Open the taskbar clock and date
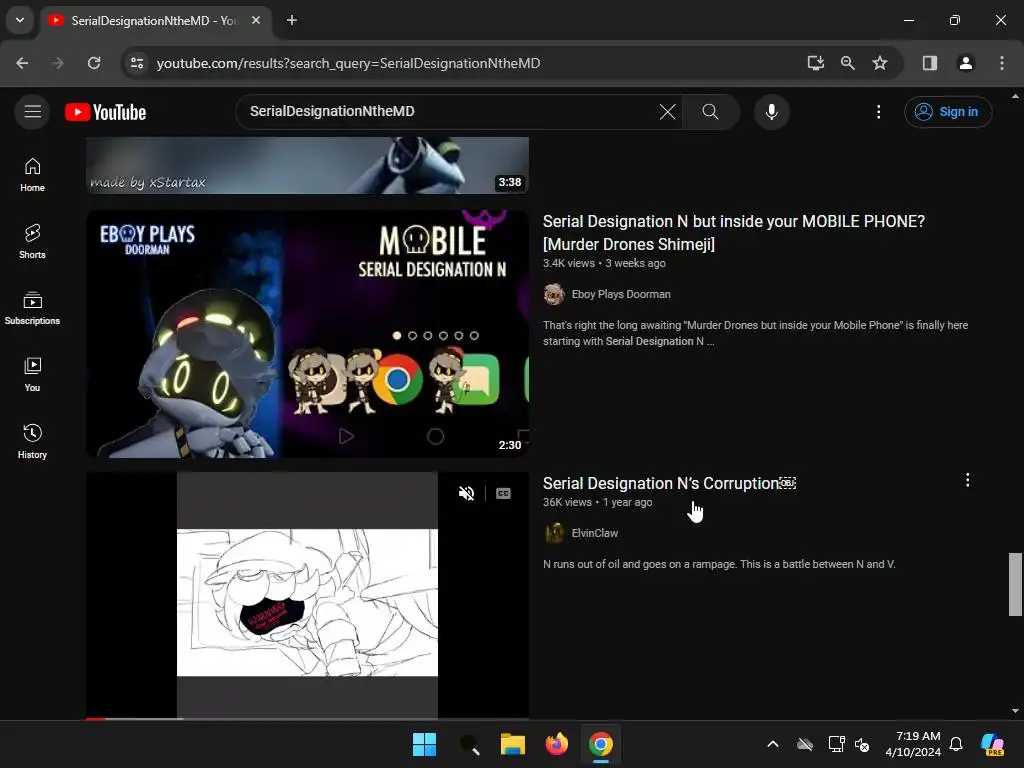 (x=913, y=744)
